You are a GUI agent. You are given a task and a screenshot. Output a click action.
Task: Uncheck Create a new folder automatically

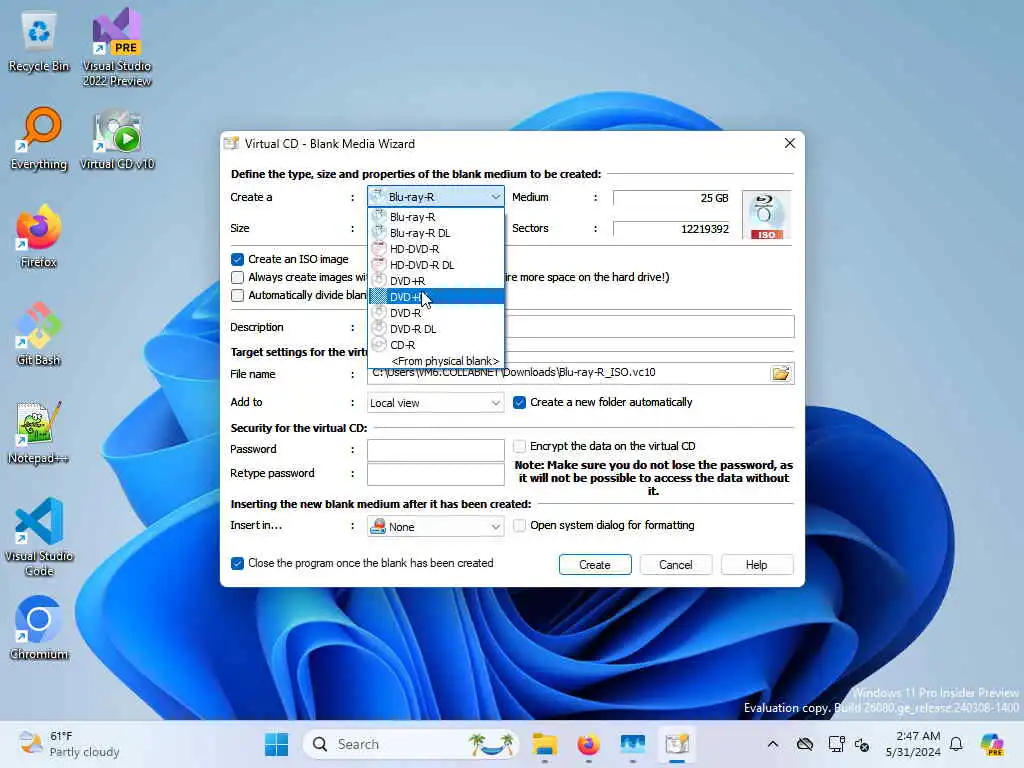[519, 402]
